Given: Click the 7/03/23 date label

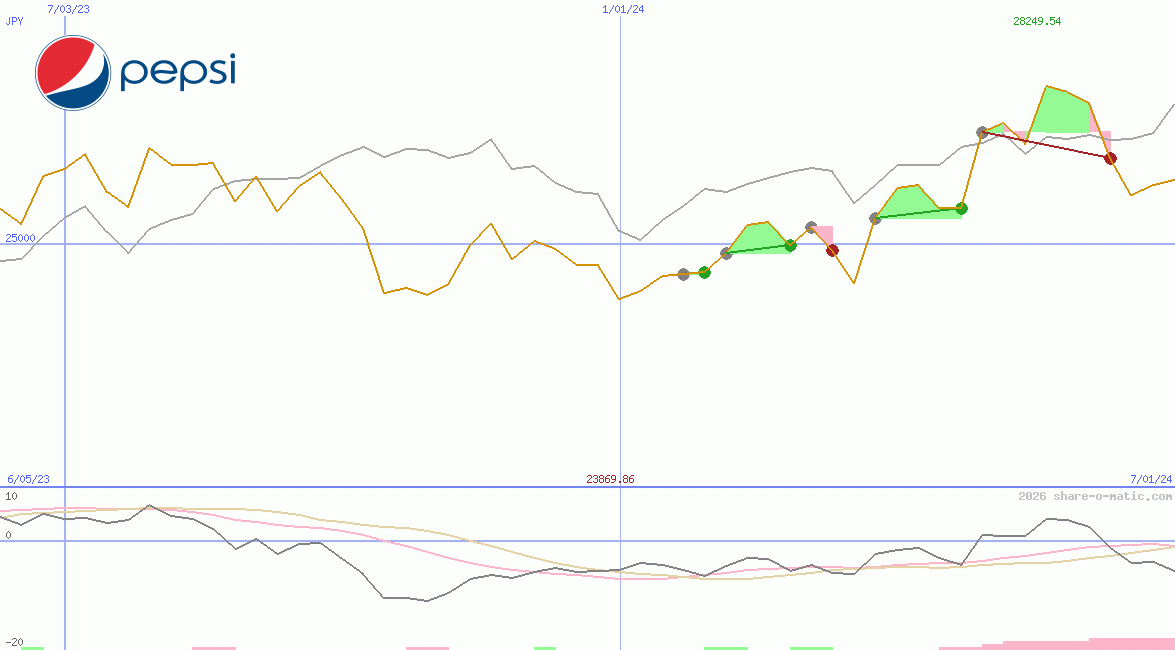Looking at the screenshot, I should click(68, 9).
